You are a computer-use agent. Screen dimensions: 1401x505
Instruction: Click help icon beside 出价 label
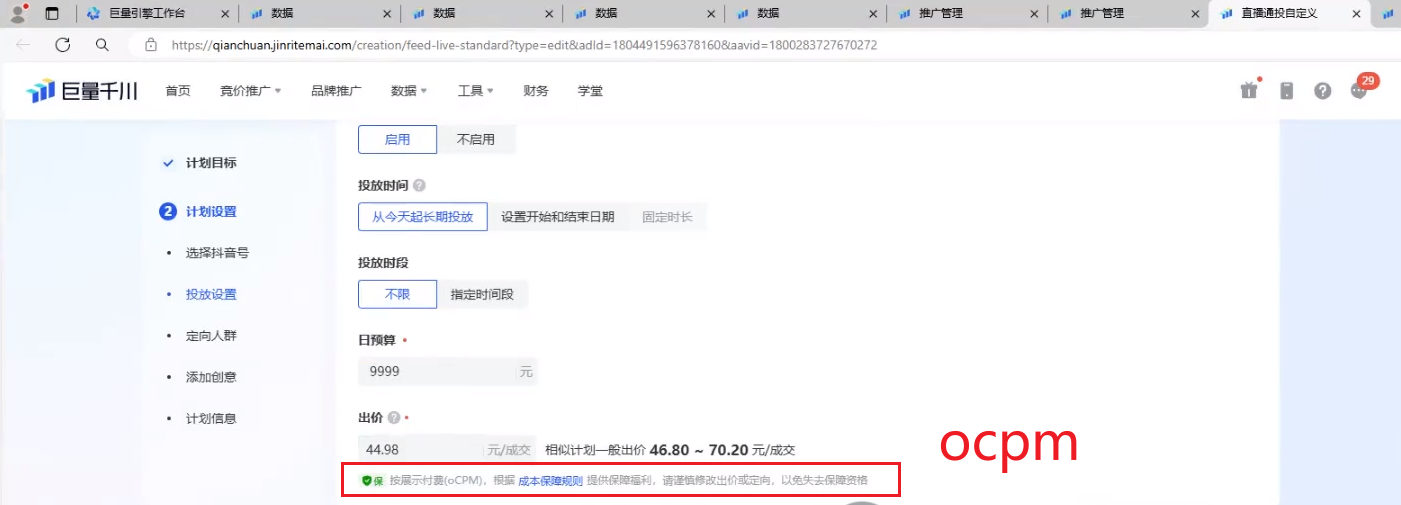[x=394, y=417]
